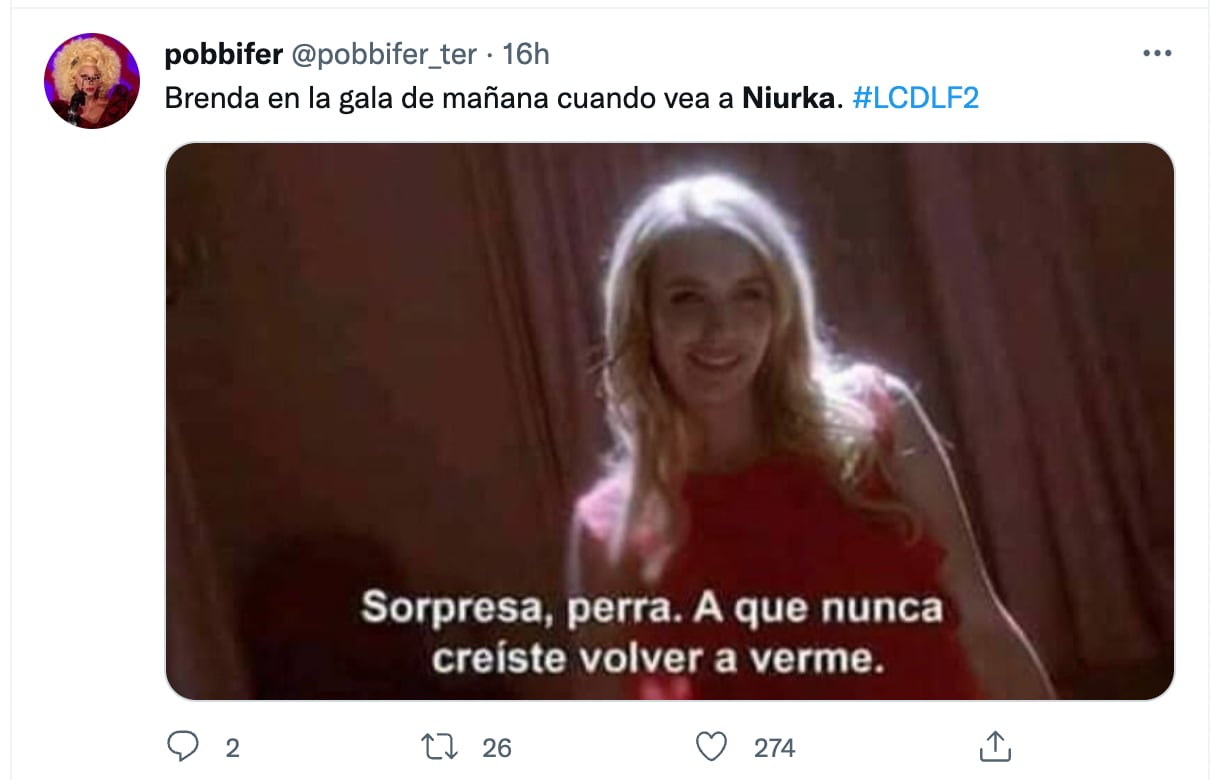The height and width of the screenshot is (780, 1212).
Task: Click the reply count 2
Action: tap(232, 748)
